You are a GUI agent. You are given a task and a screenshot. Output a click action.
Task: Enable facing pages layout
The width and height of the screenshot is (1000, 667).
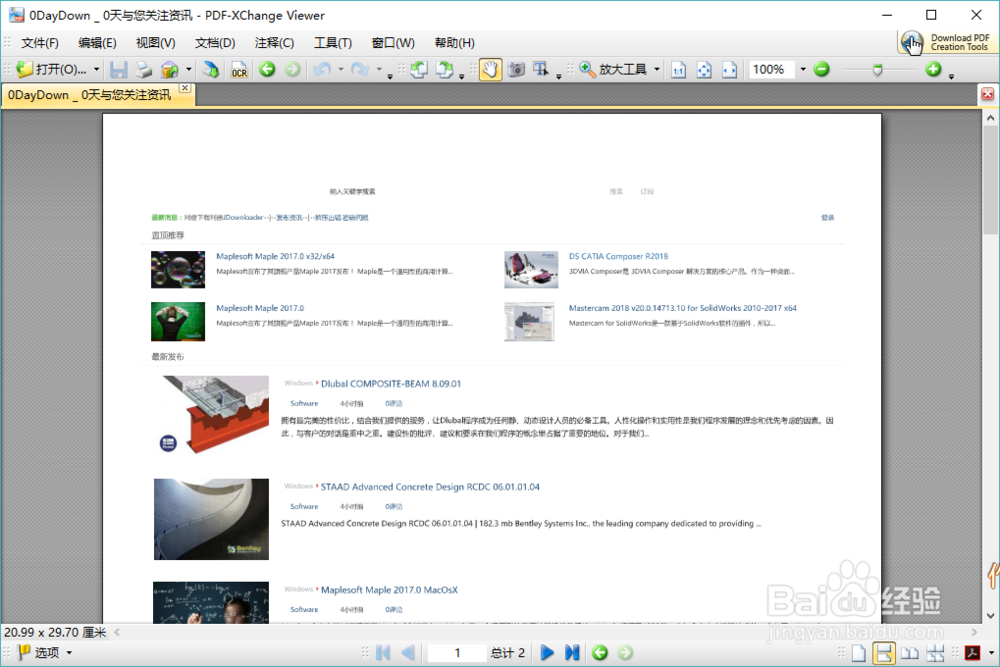coord(909,652)
